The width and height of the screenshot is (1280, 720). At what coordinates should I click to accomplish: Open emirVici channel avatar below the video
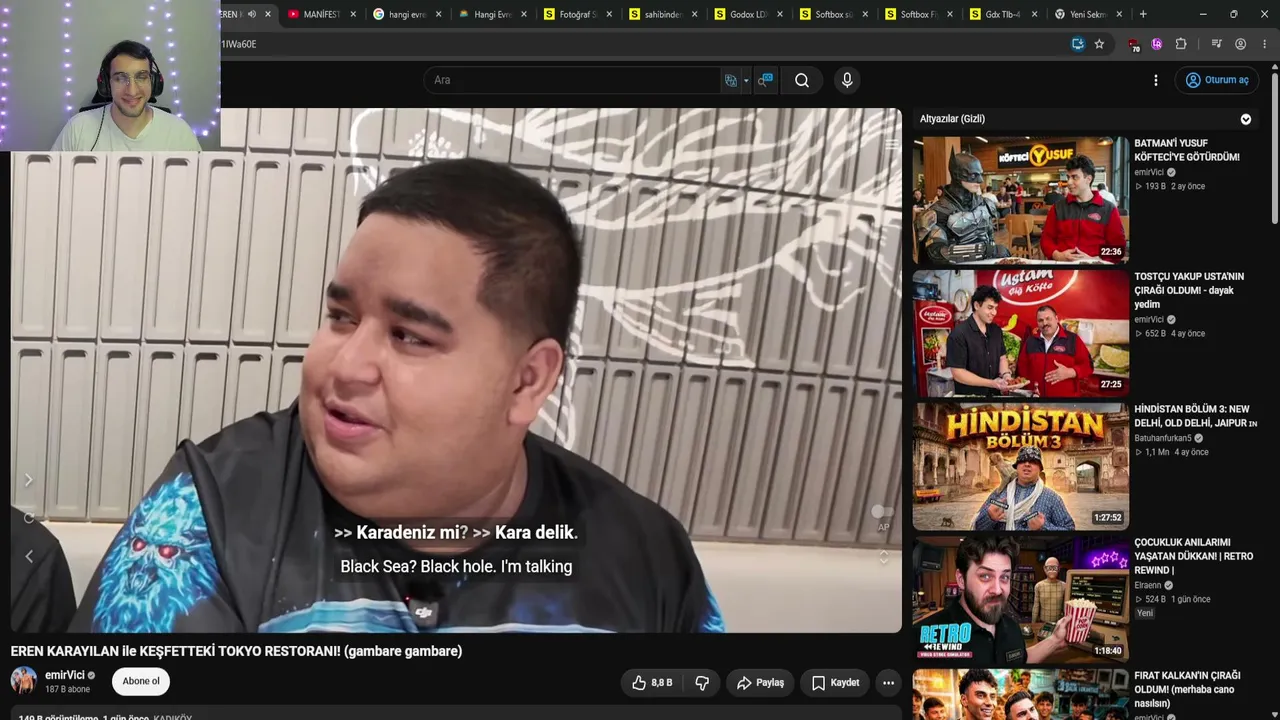pyautogui.click(x=23, y=681)
